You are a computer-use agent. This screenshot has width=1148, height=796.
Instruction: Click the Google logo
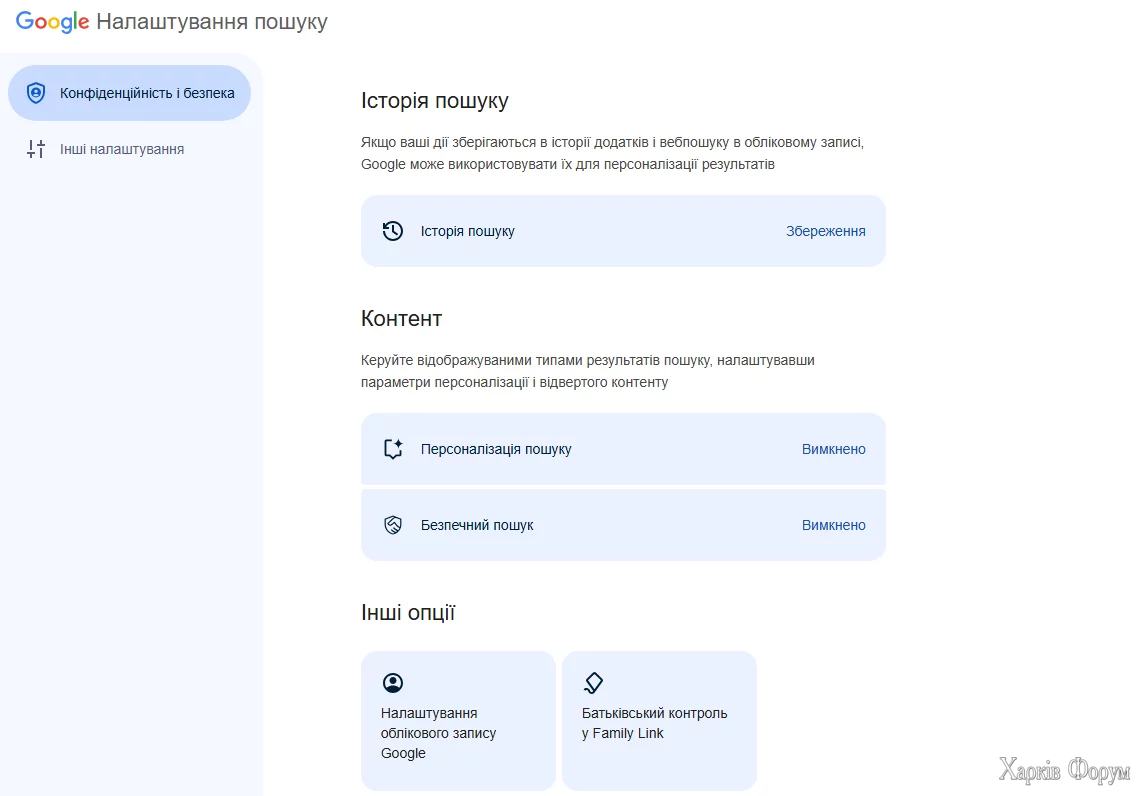click(52, 22)
